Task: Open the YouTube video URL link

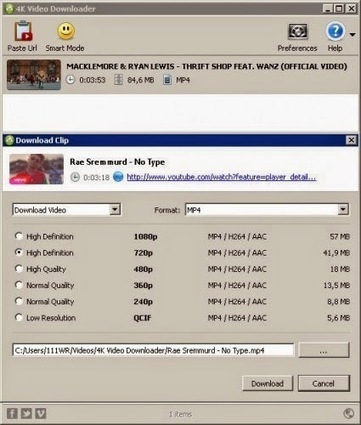Action: click(221, 177)
